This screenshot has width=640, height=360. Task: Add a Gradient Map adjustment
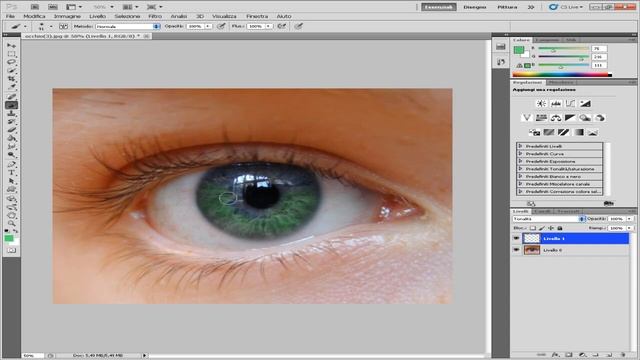point(578,132)
